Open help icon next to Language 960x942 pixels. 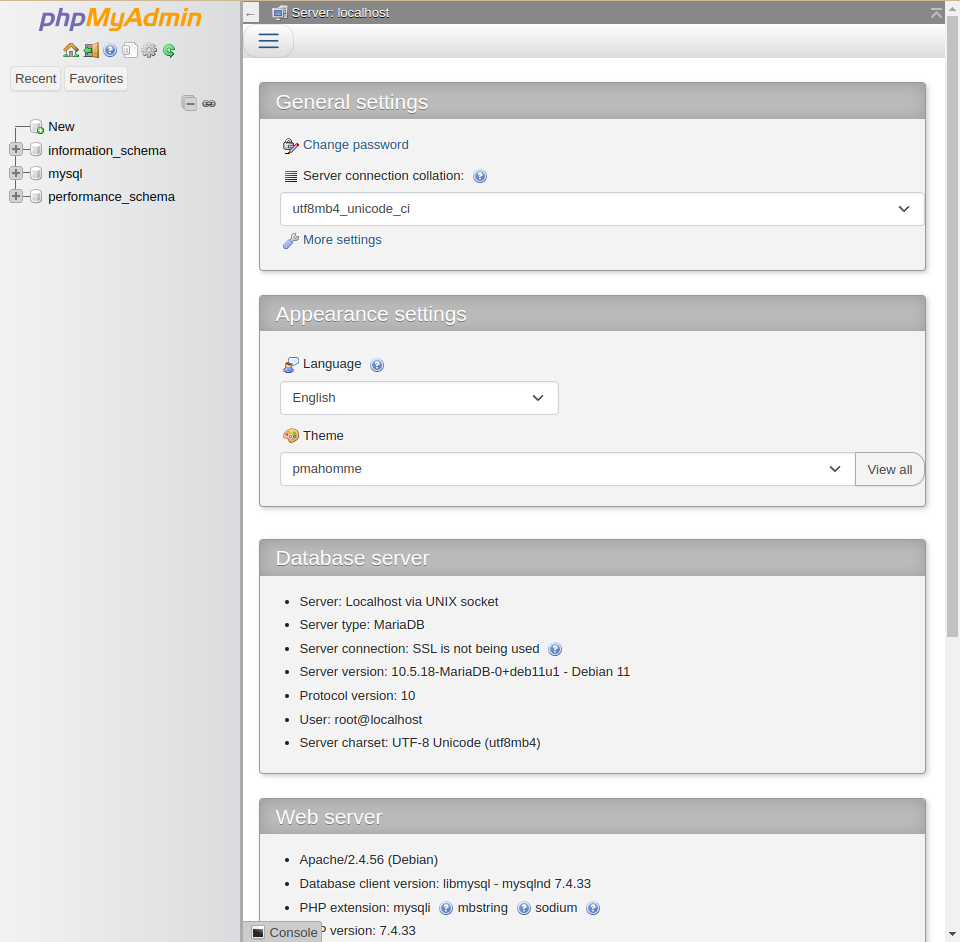click(x=377, y=365)
